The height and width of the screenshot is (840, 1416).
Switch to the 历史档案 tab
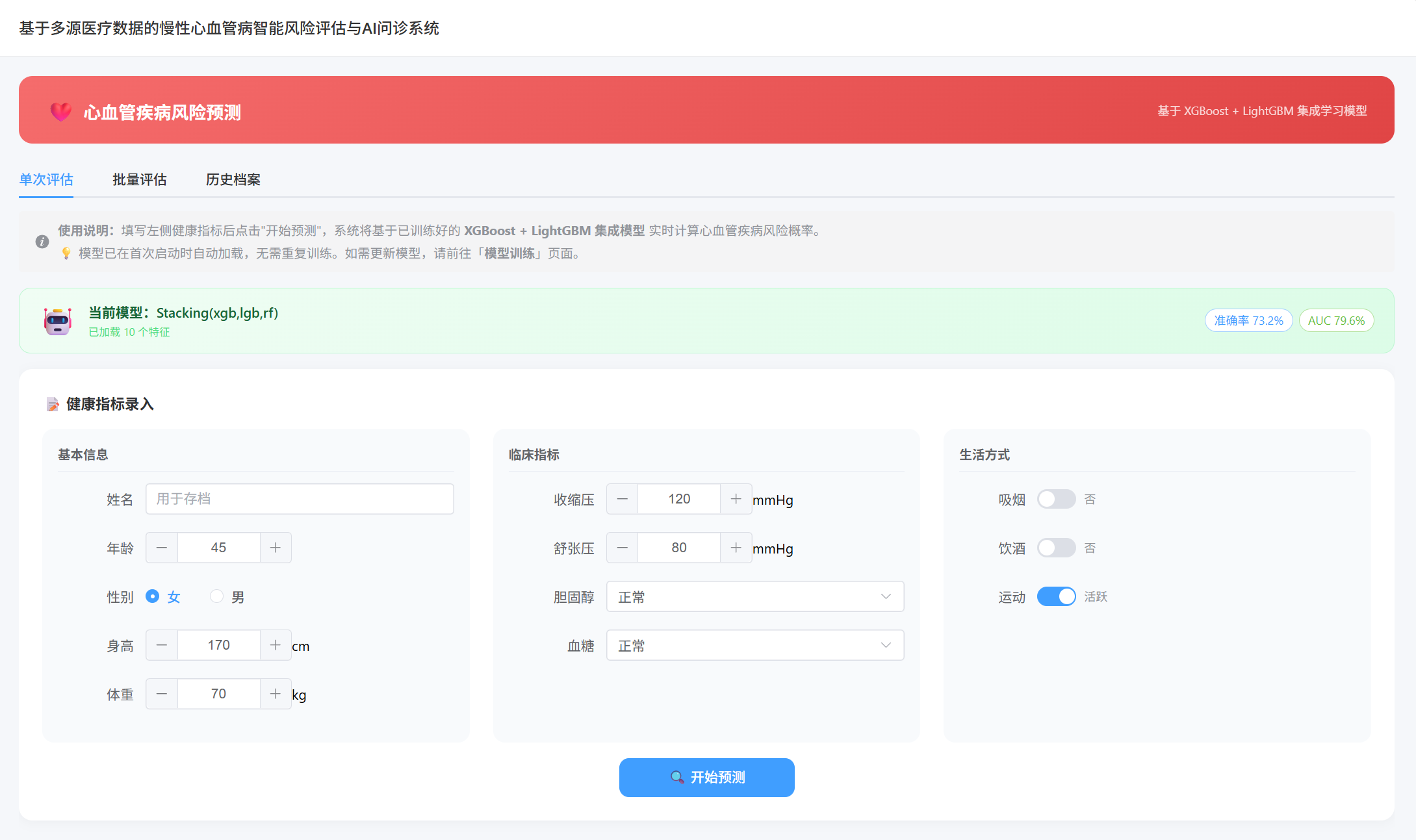tap(233, 180)
